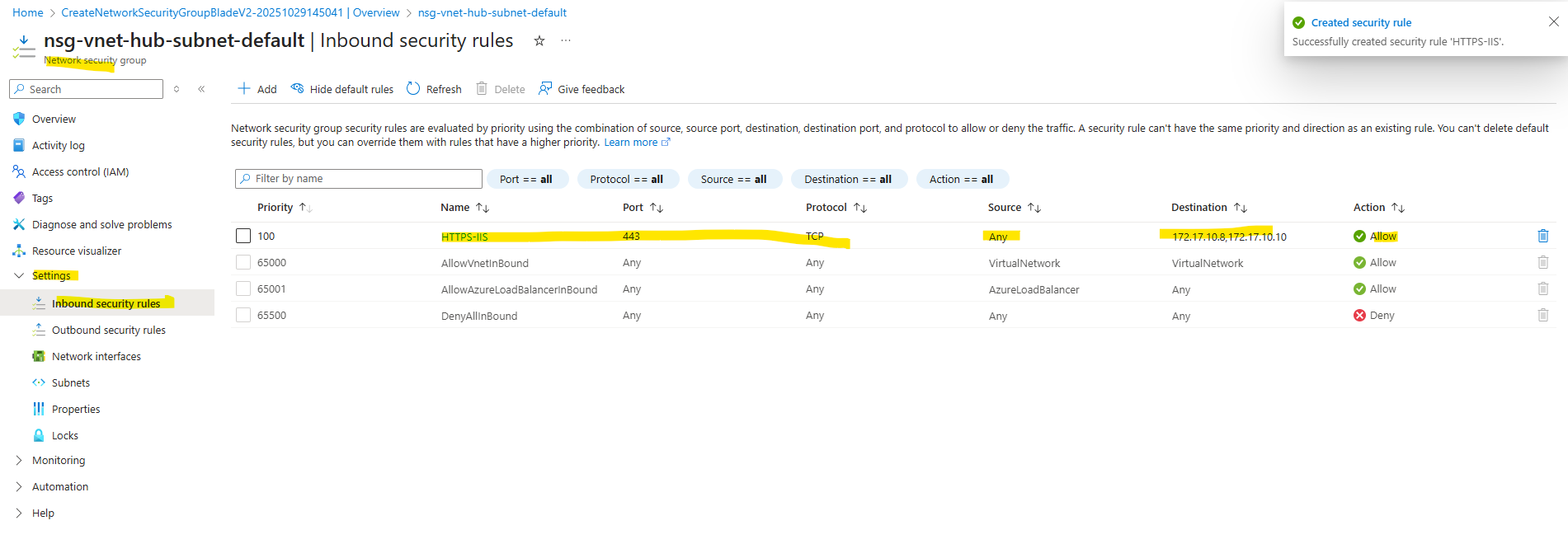Screen dimensions: 1568x544
Task: Expand the Automation section
Action: click(19, 486)
